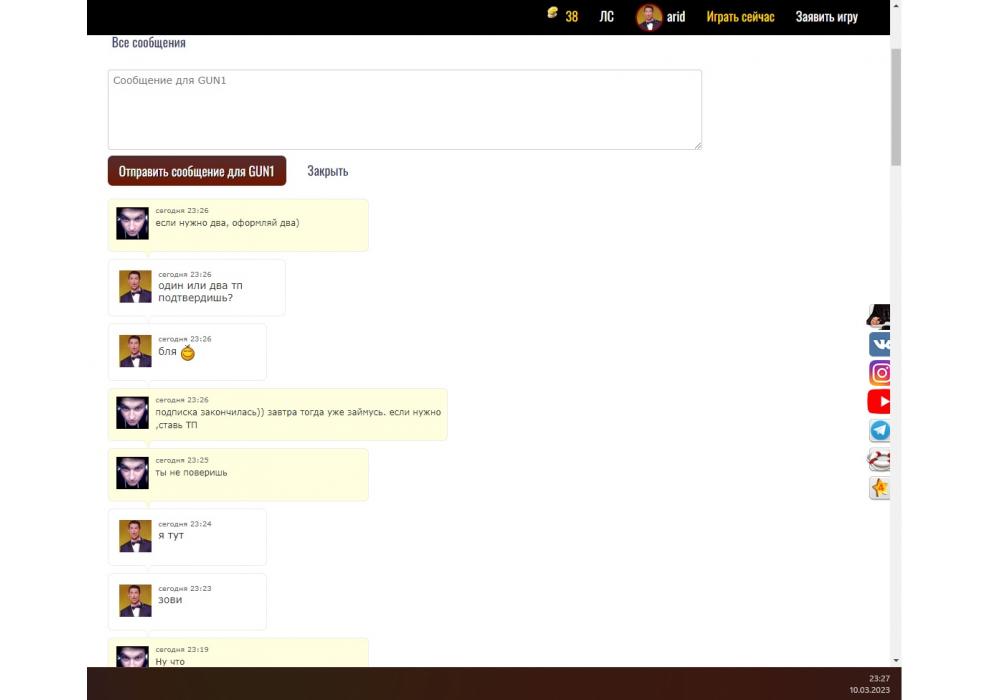The image size is (1000, 700).
Task: Click the 38 coin balance
Action: coord(571,17)
